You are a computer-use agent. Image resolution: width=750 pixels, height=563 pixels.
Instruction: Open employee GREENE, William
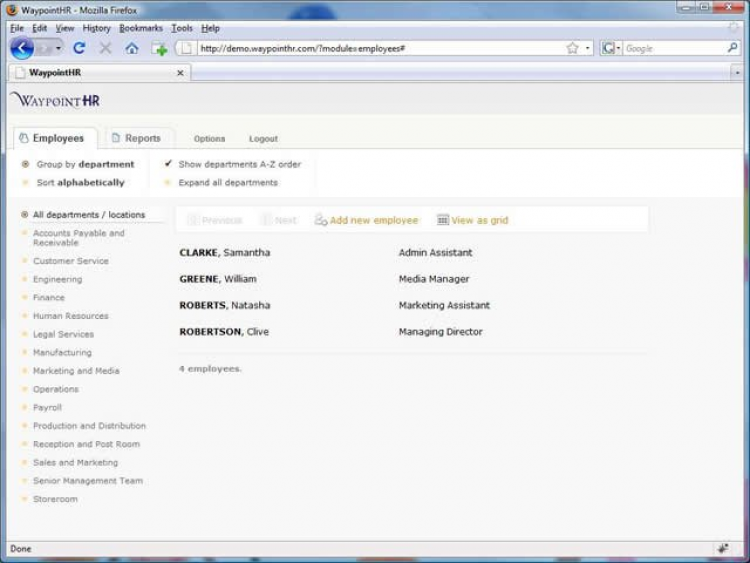218,279
